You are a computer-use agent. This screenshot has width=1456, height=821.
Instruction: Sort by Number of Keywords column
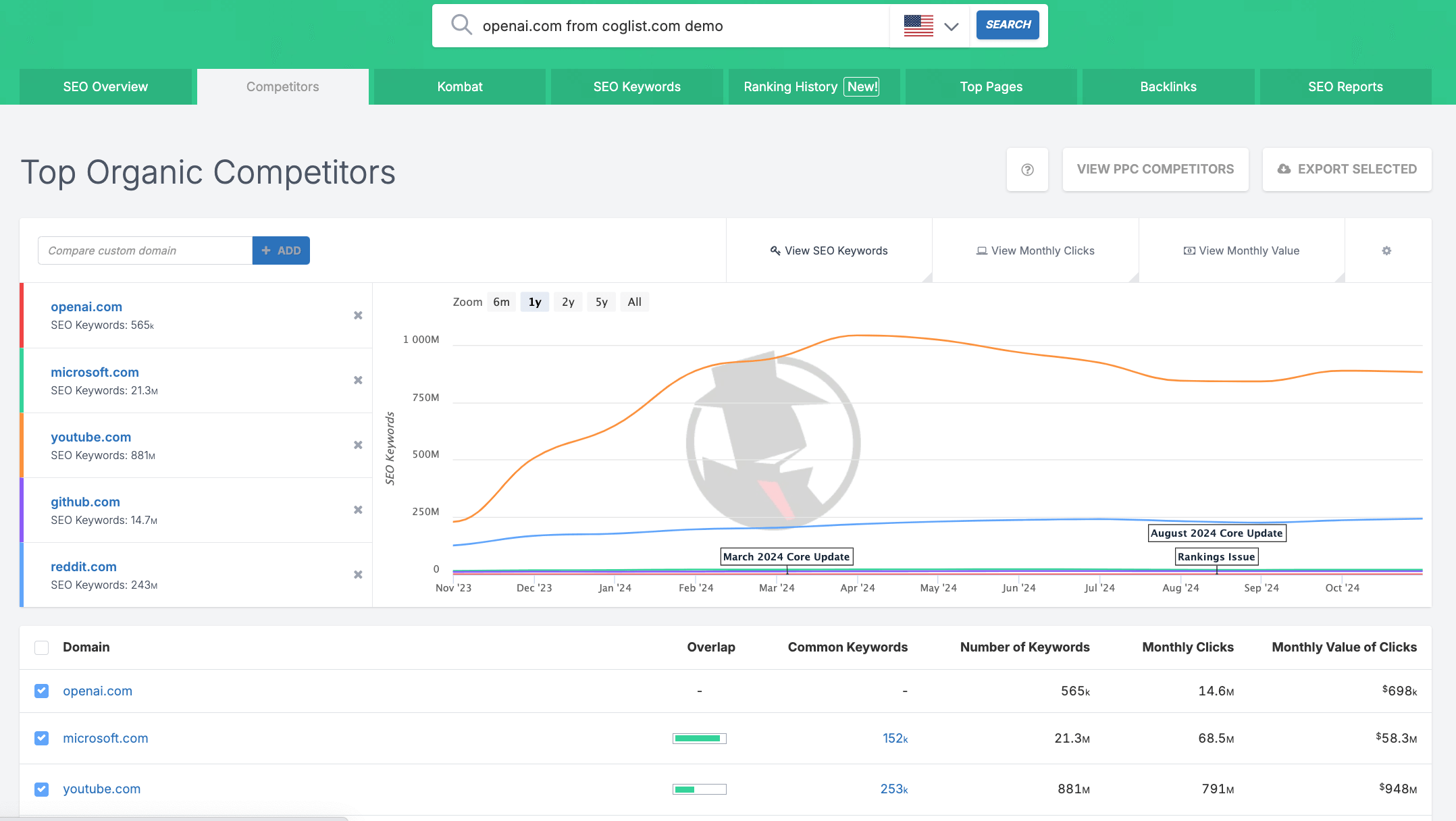(x=1024, y=647)
